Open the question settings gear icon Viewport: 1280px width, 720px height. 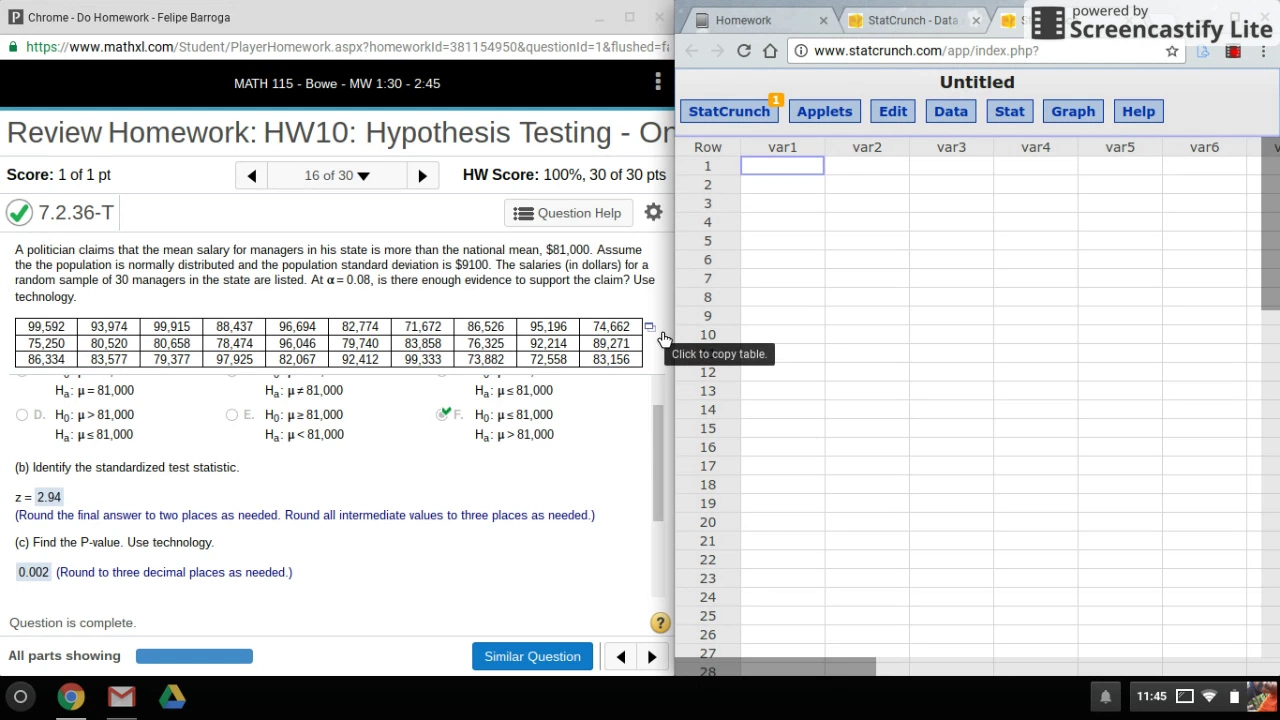[x=653, y=213]
